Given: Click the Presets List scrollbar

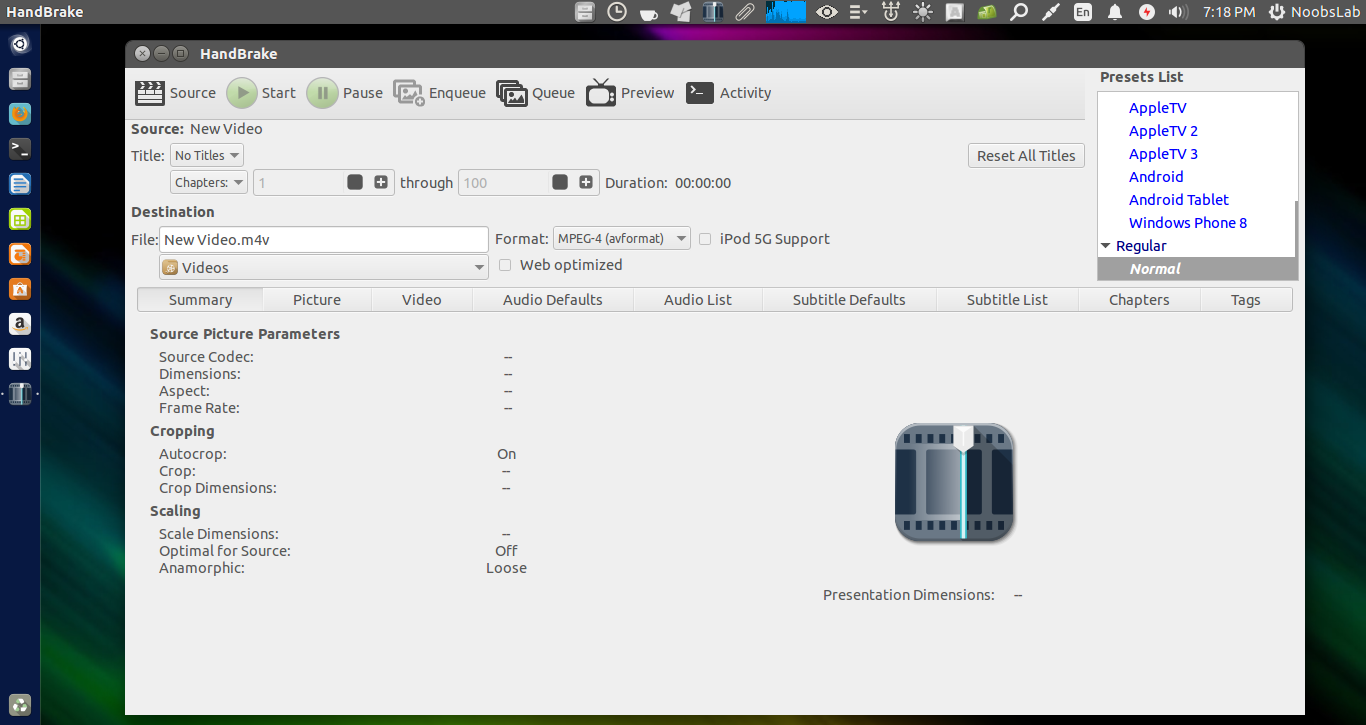Looking at the screenshot, I should point(1296,229).
